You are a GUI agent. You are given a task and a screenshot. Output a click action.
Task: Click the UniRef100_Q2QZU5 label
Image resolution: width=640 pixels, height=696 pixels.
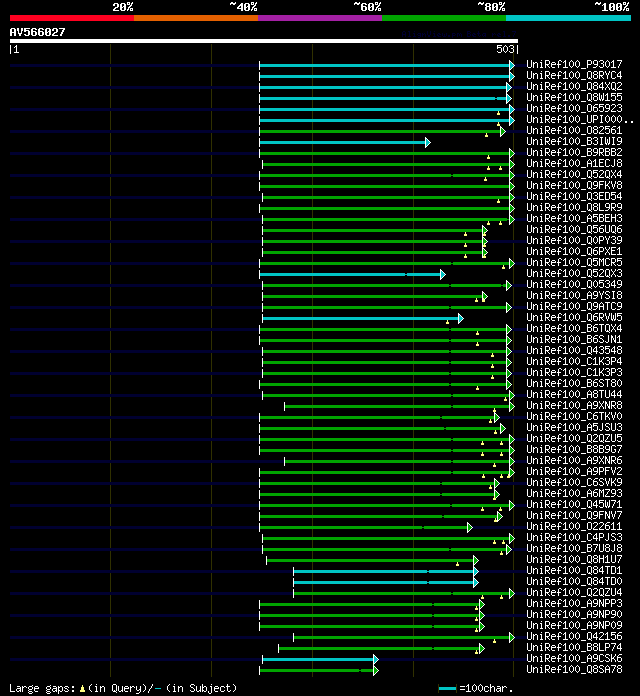(x=574, y=439)
